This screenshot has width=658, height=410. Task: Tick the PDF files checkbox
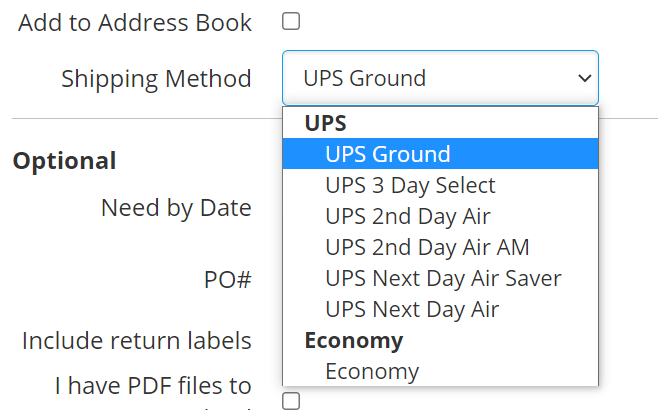291,401
